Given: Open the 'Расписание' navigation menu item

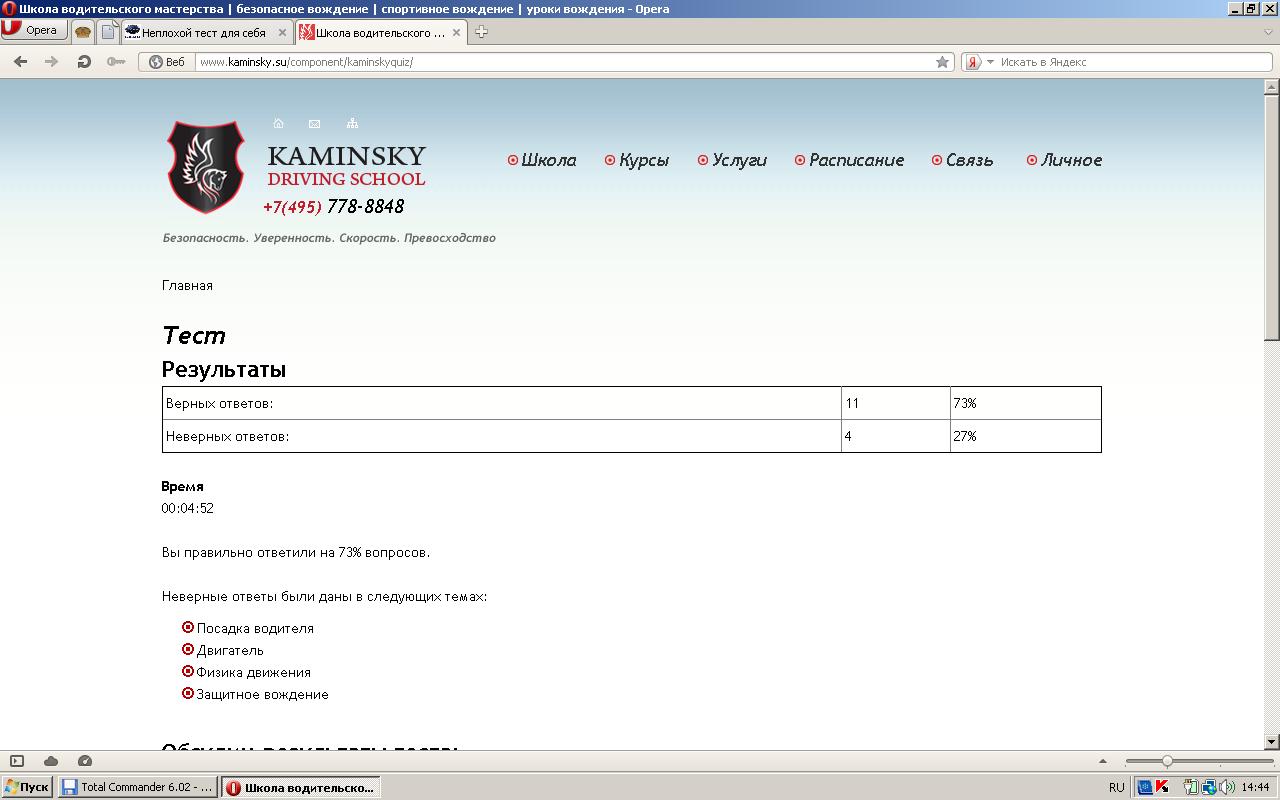Looking at the screenshot, I should [x=856, y=160].
